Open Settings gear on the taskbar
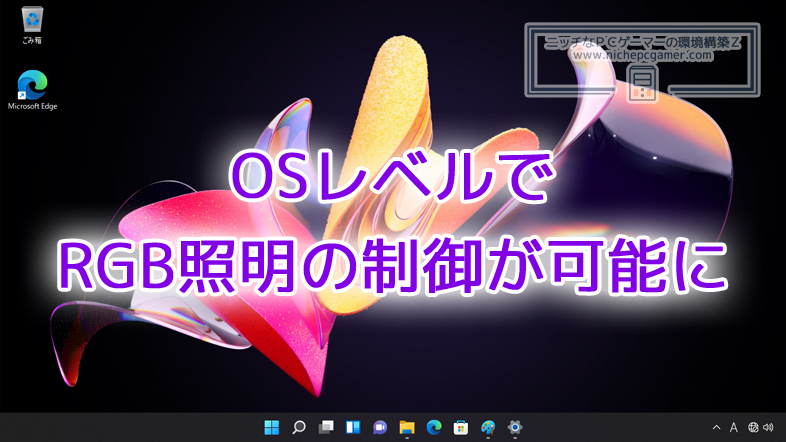Screen dimensions: 786x442 [515, 427]
